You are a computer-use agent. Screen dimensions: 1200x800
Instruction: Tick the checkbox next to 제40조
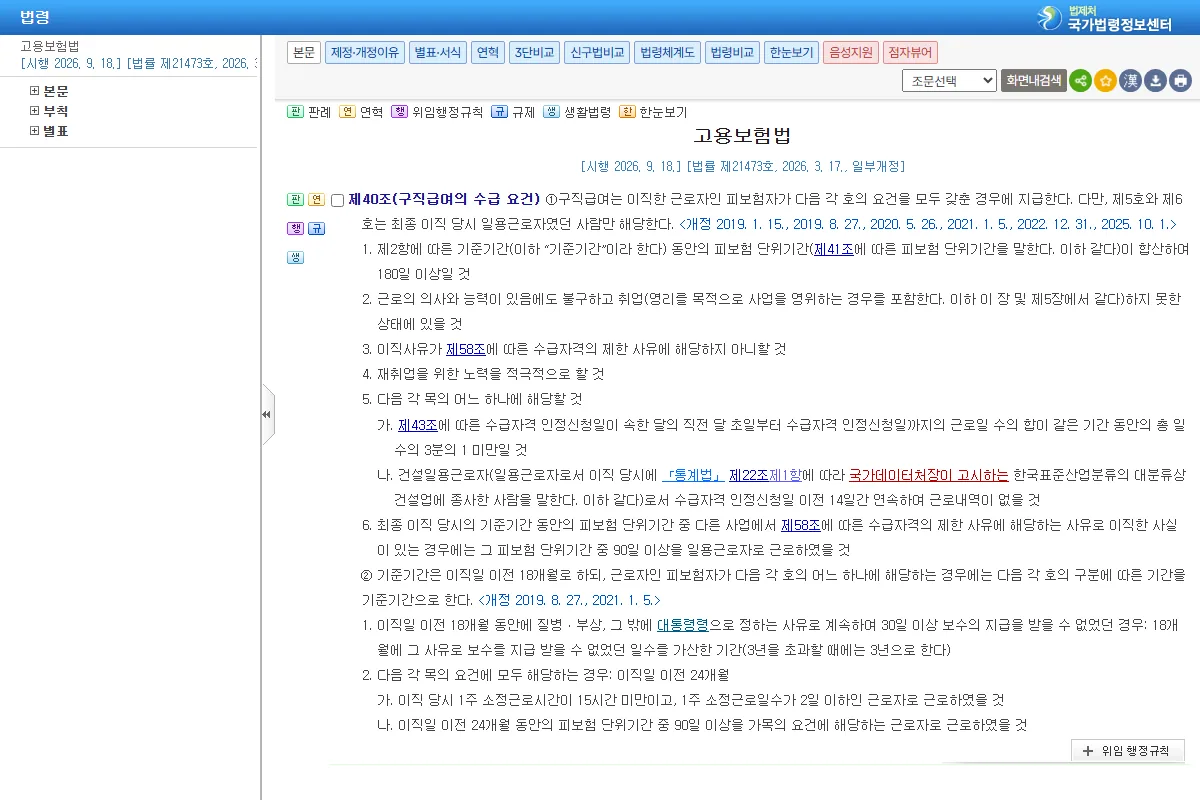point(337,200)
